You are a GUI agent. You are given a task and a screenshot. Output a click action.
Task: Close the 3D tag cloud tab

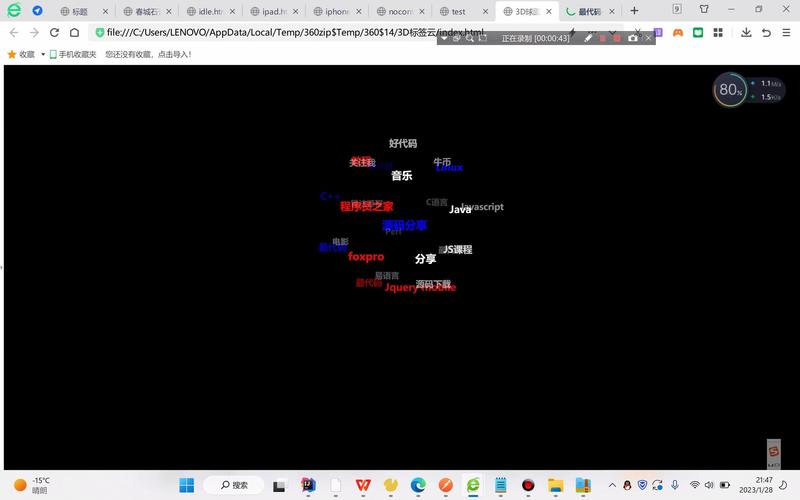tap(548, 11)
